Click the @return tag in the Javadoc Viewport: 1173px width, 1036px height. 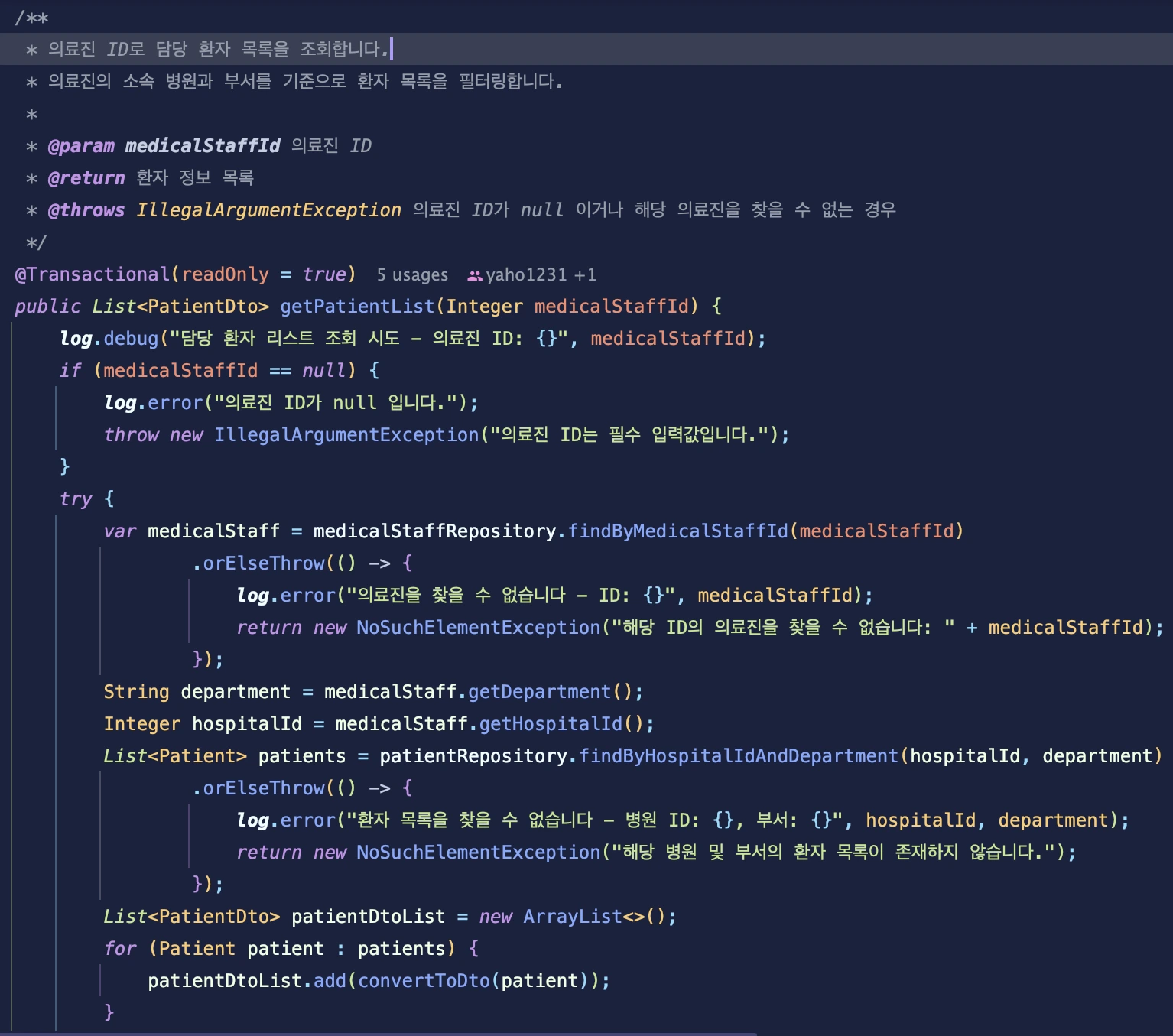pyautogui.click(x=86, y=178)
